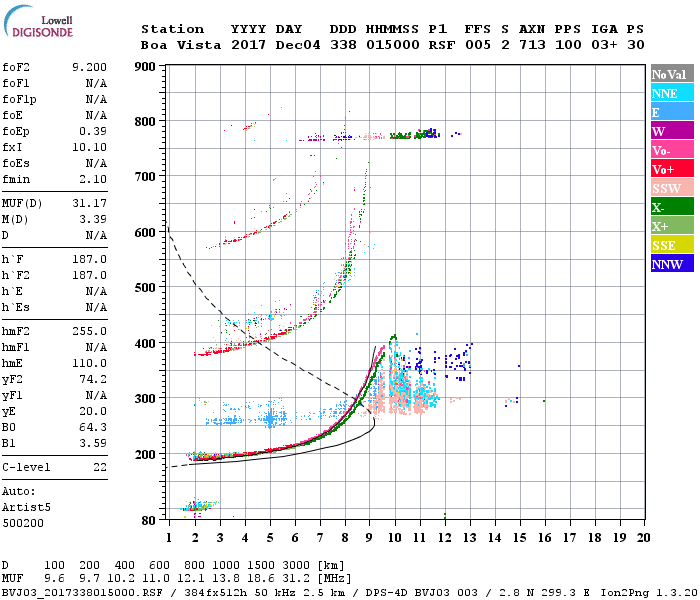
Task: Click the time value 015000
Action: coord(392,45)
